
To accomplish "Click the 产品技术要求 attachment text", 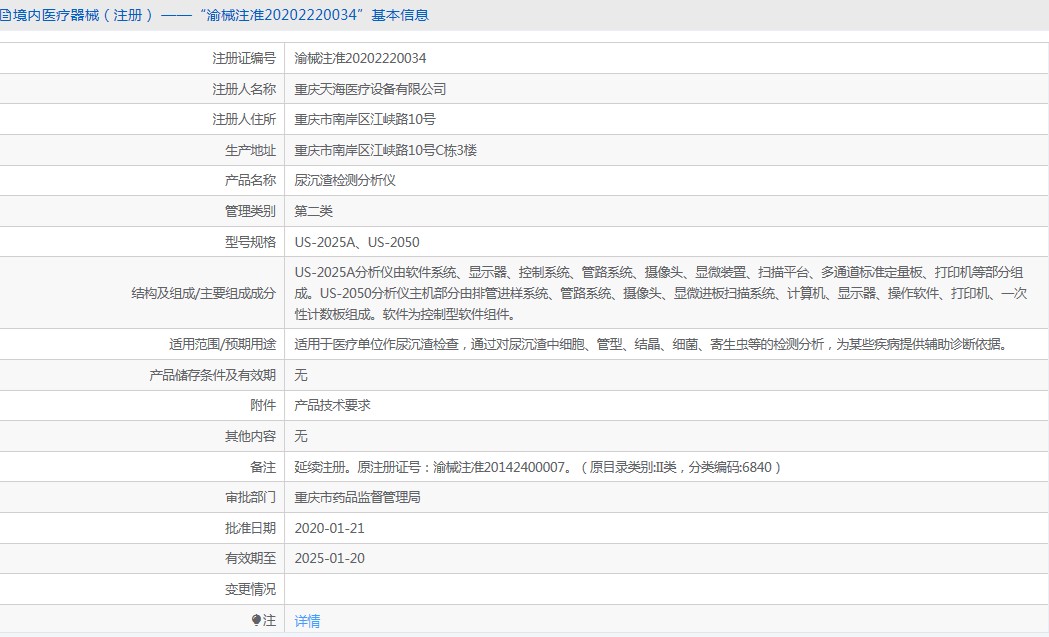I will [332, 405].
